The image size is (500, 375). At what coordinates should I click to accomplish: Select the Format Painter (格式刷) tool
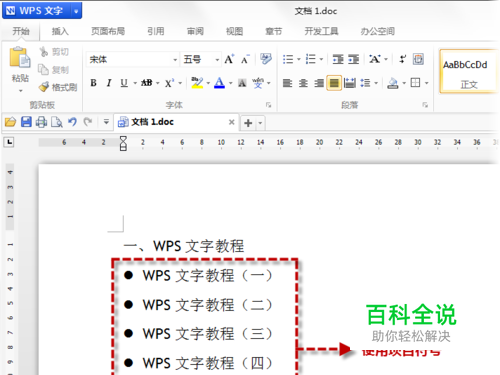pos(58,87)
